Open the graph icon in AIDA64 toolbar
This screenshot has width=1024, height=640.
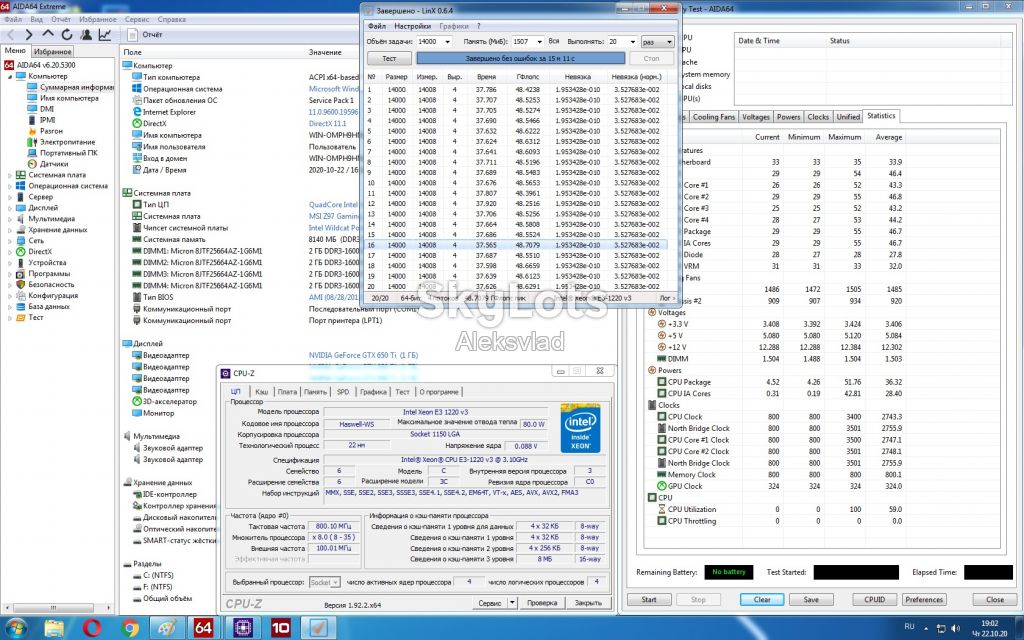(x=104, y=35)
